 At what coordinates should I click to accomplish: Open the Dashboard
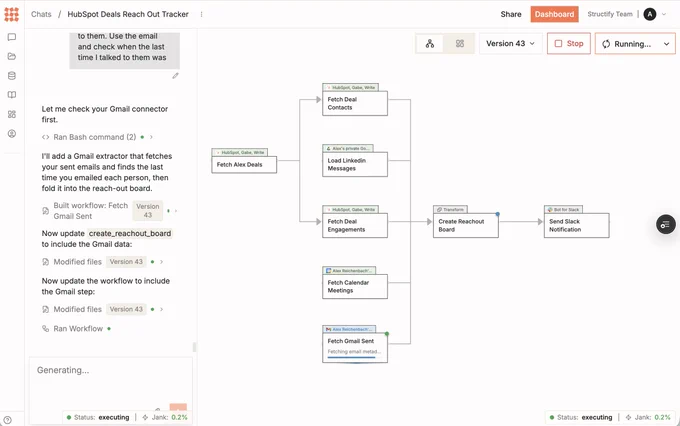554,14
